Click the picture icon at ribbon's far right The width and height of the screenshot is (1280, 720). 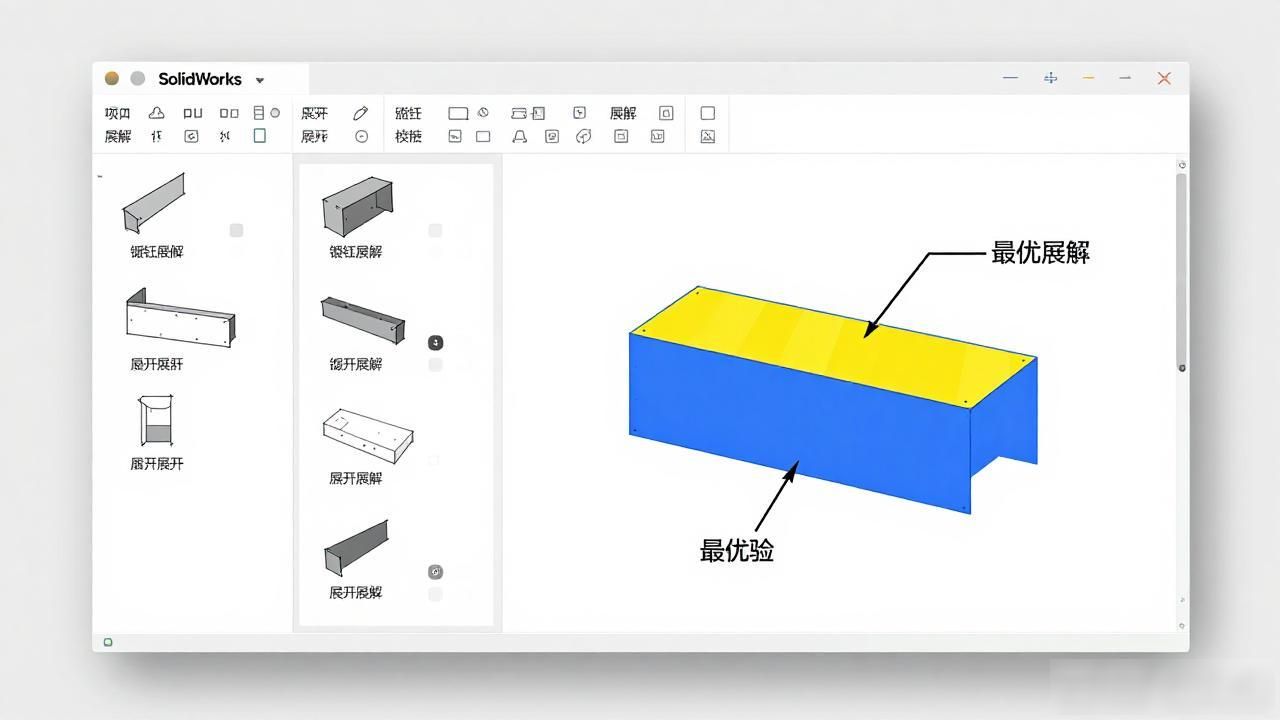pyautogui.click(x=708, y=136)
